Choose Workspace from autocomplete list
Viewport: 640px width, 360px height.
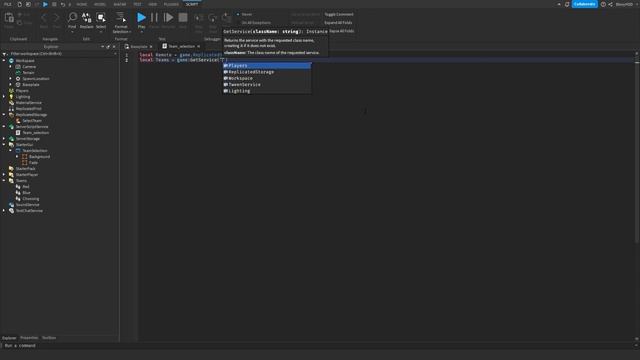pos(267,78)
